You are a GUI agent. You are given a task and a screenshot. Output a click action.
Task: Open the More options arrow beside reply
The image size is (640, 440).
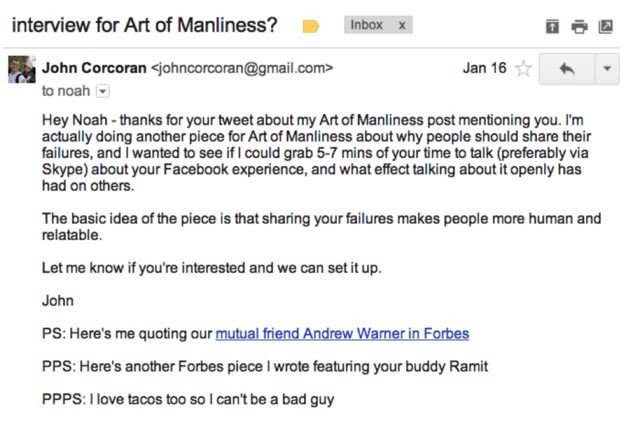click(607, 69)
